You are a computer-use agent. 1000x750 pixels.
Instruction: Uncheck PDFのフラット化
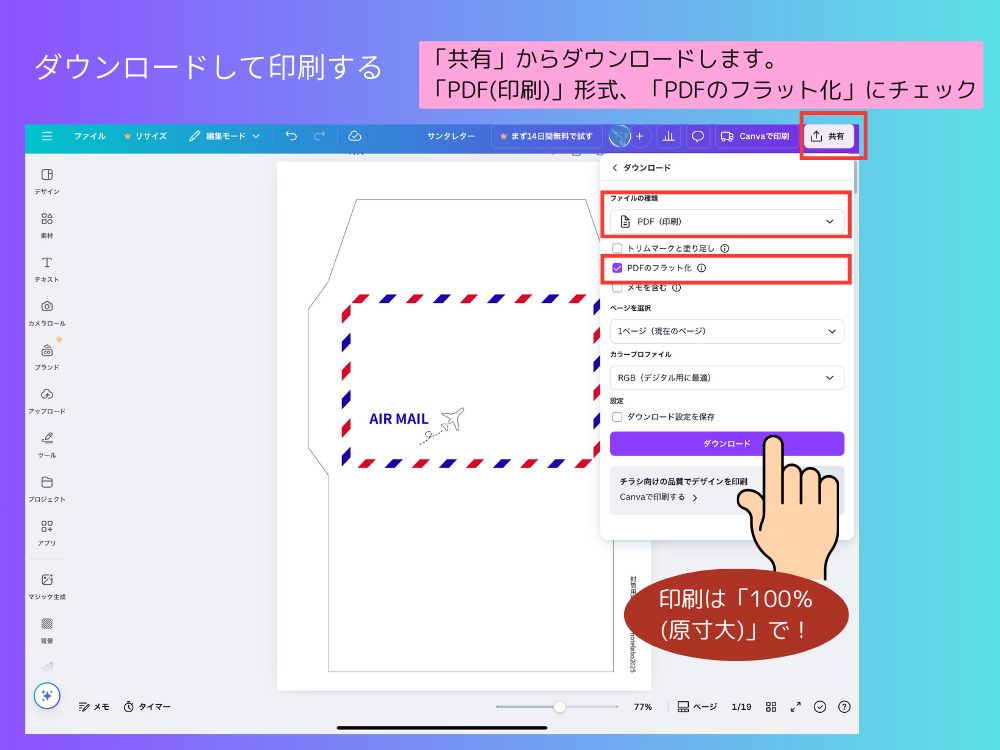pyautogui.click(x=617, y=268)
